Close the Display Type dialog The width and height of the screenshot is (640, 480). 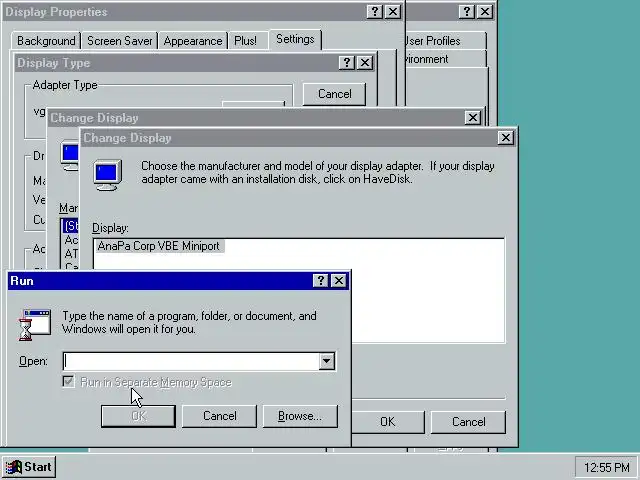(364, 63)
